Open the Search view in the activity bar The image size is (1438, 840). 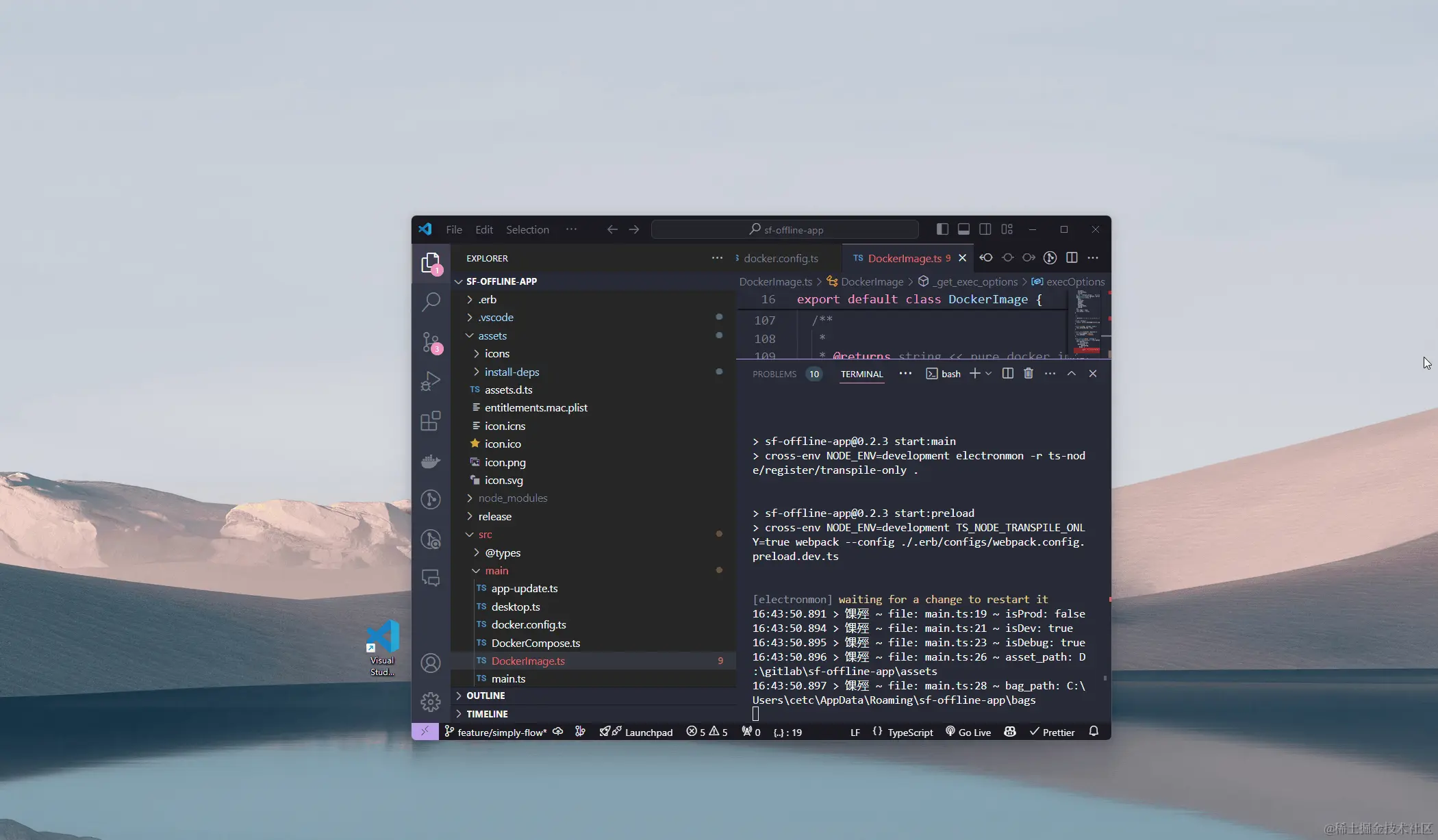pyautogui.click(x=431, y=302)
